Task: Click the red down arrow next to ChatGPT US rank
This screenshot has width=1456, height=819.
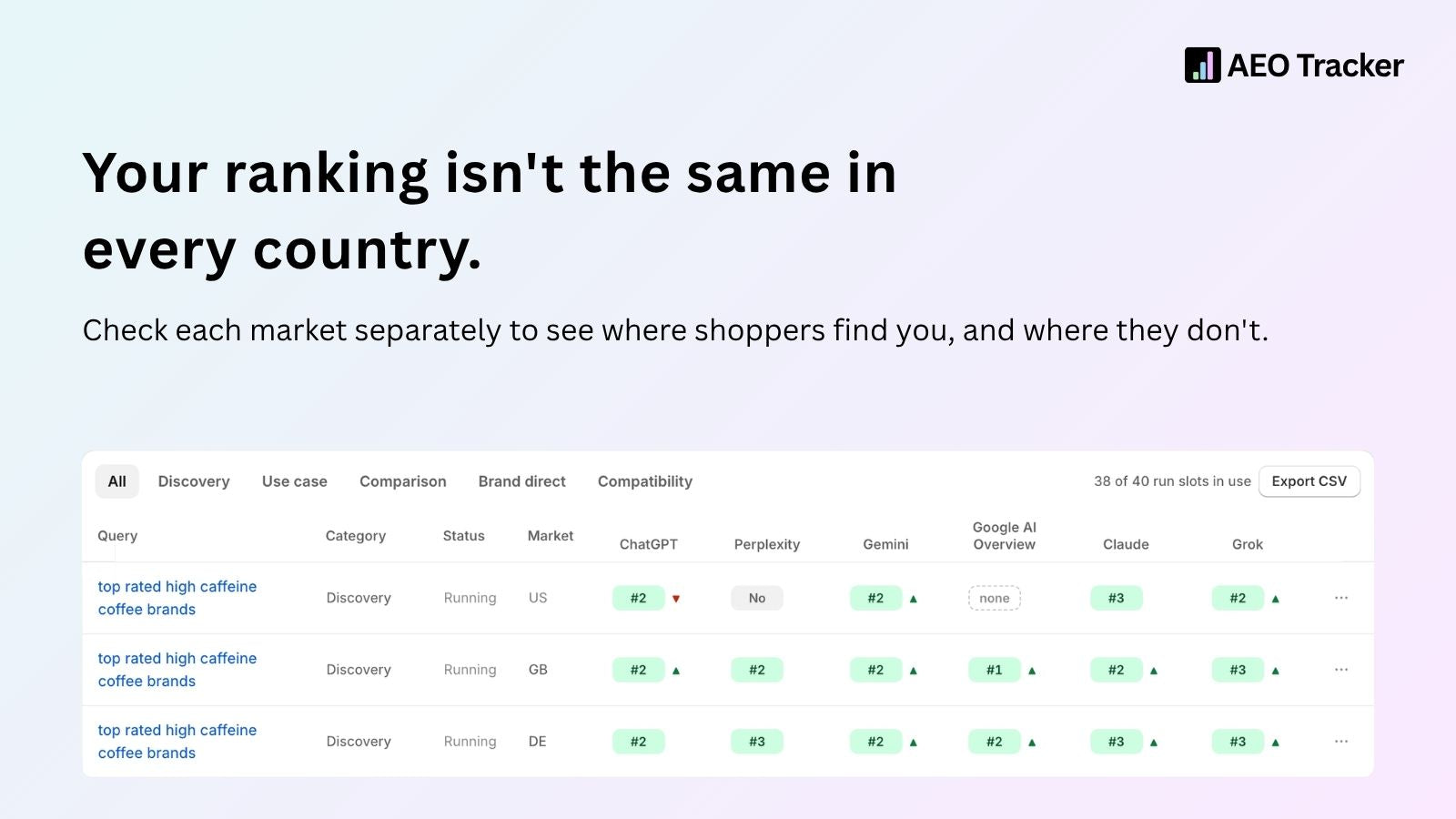Action: point(676,599)
